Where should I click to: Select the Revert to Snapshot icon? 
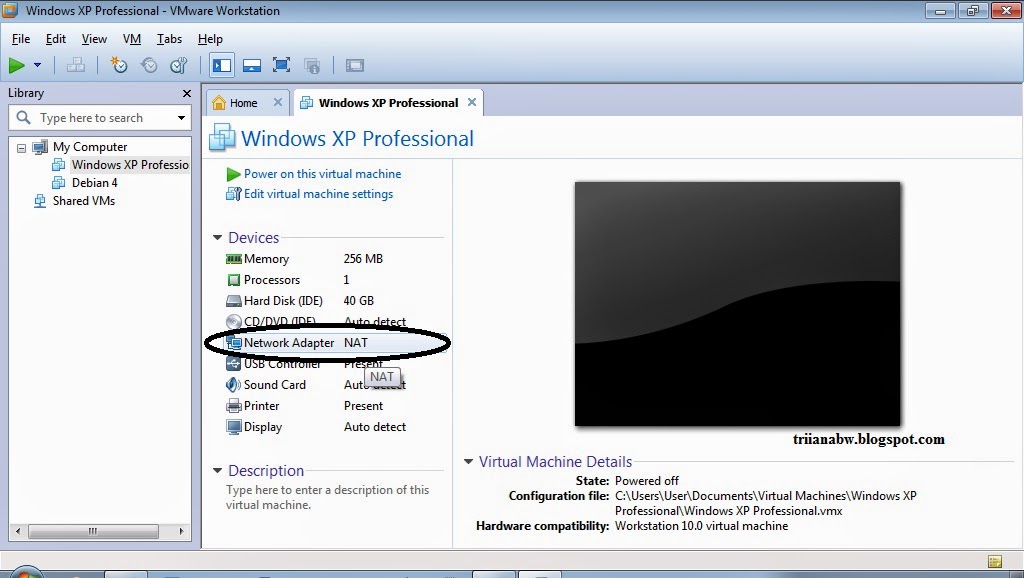coord(148,64)
